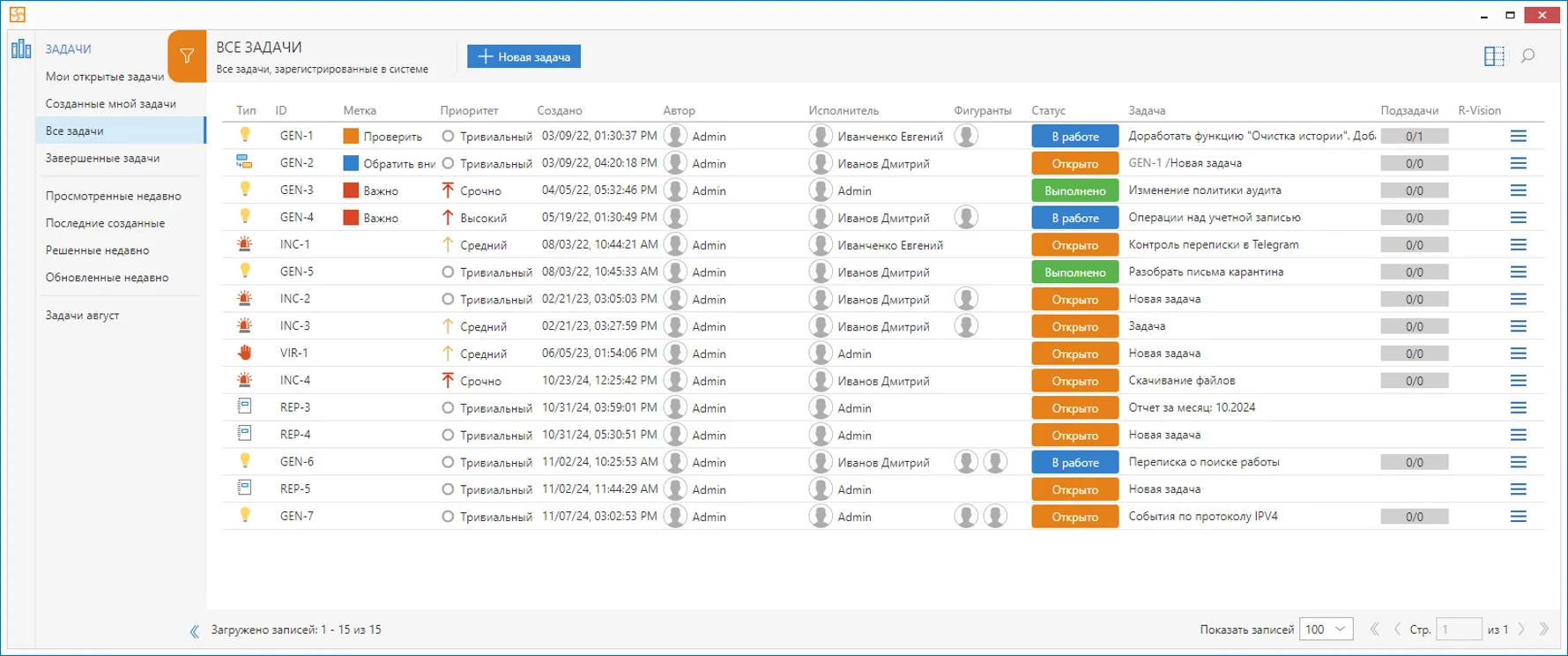Open the column layout settings icon
The height and width of the screenshot is (656, 1568).
point(1494,56)
